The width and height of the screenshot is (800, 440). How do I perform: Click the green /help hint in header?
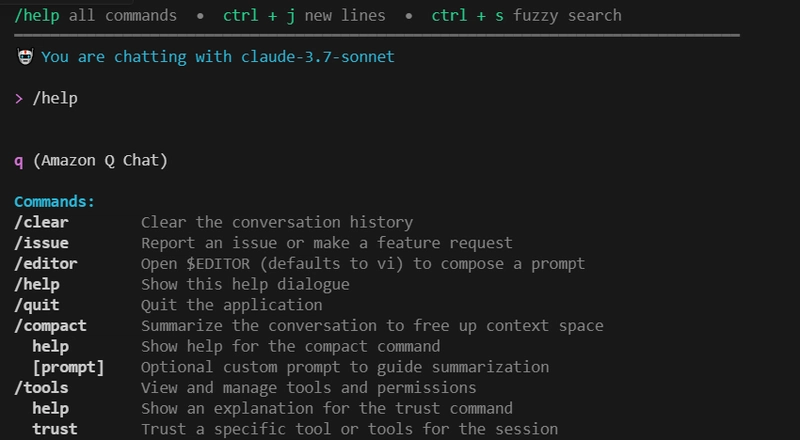37,16
